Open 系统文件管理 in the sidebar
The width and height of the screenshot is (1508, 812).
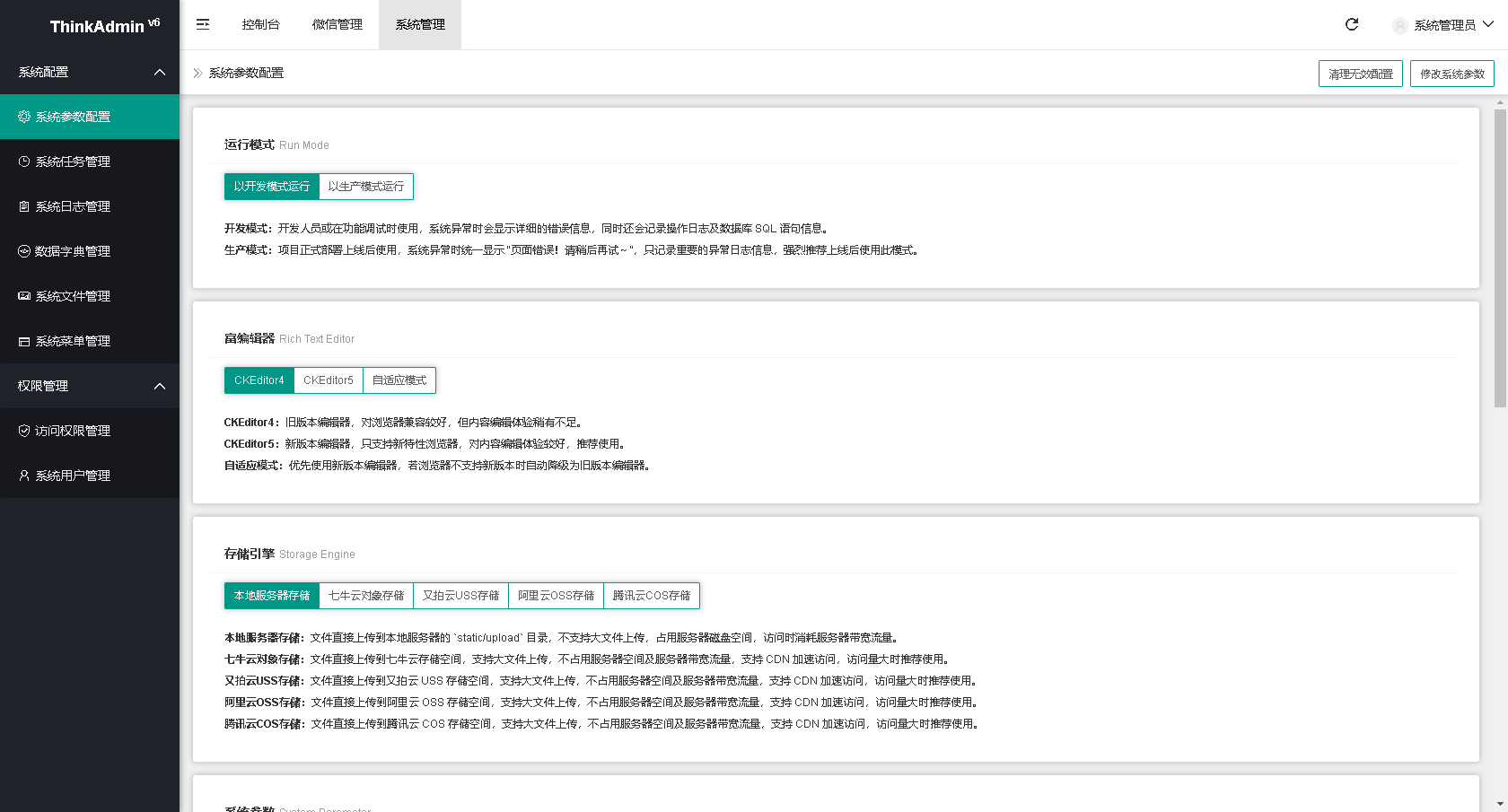click(x=90, y=296)
